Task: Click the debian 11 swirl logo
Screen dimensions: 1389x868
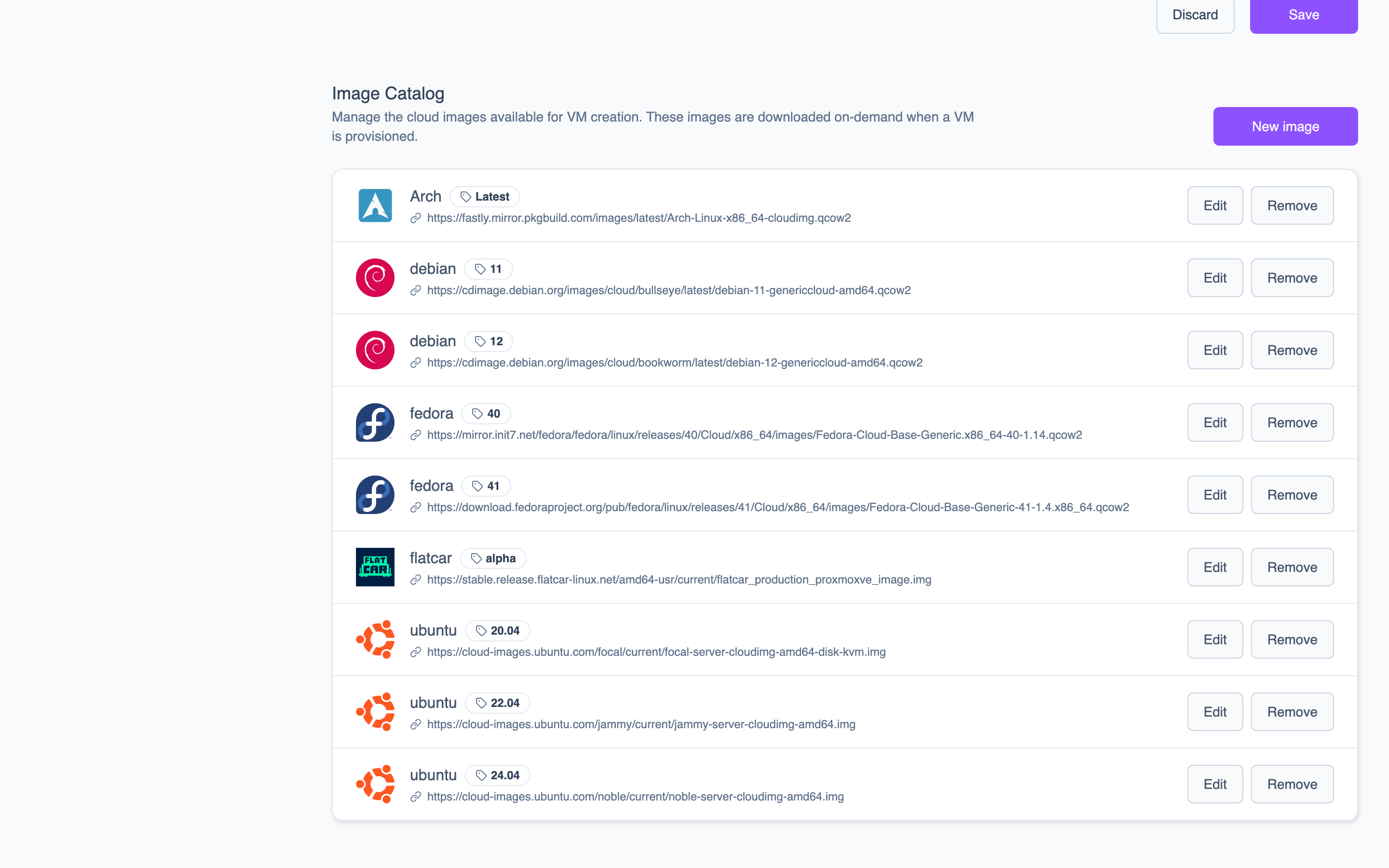Action: click(375, 278)
